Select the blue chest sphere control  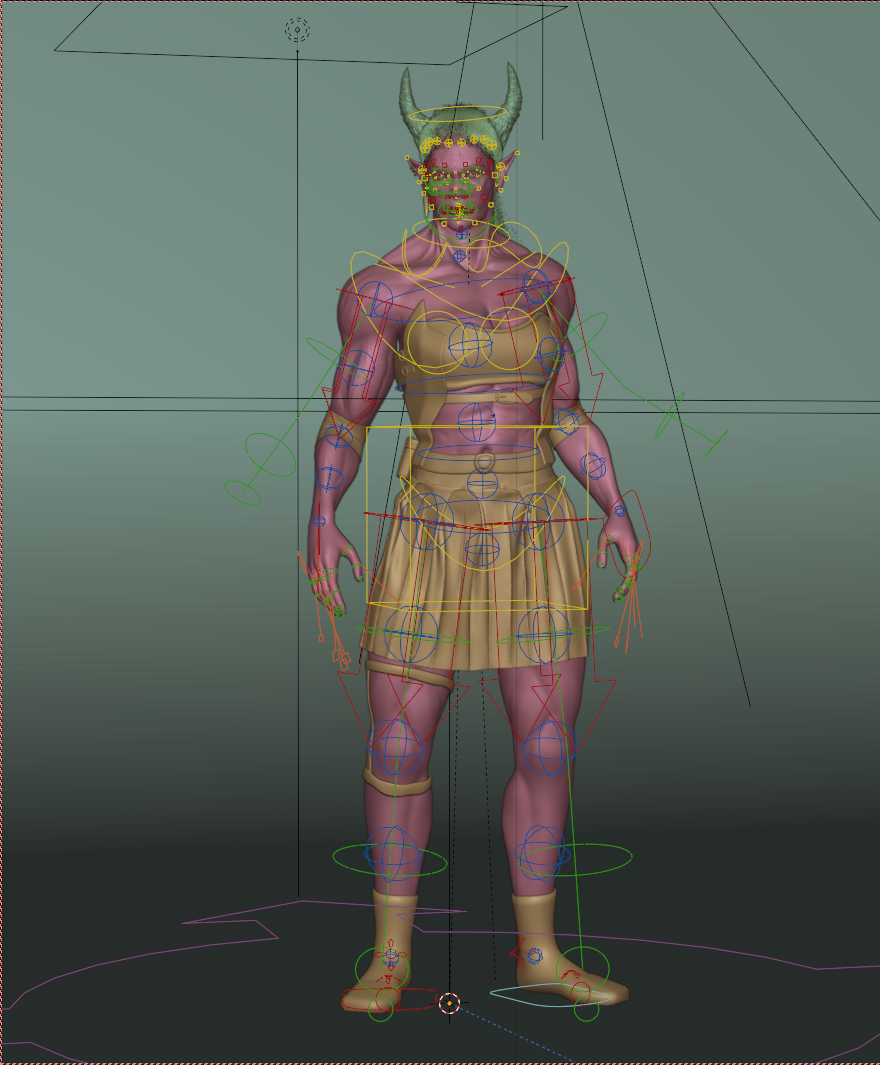[470, 344]
